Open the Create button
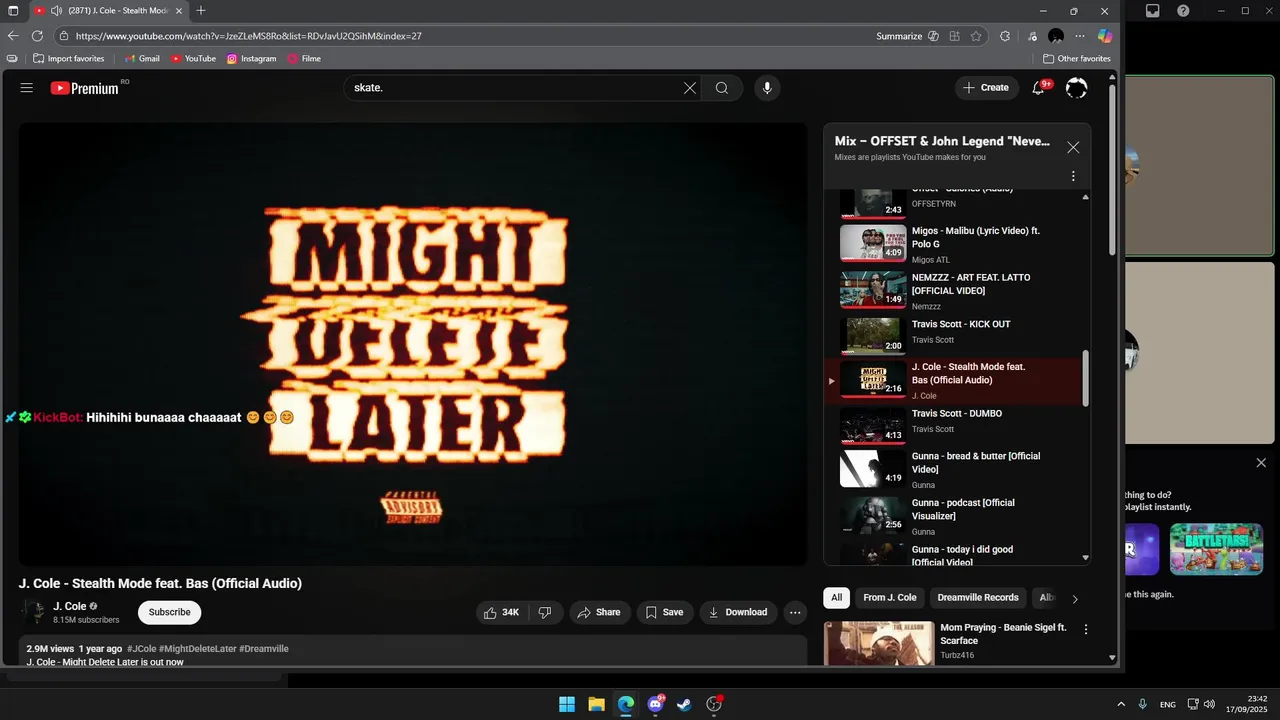The width and height of the screenshot is (1280, 720). [x=986, y=88]
